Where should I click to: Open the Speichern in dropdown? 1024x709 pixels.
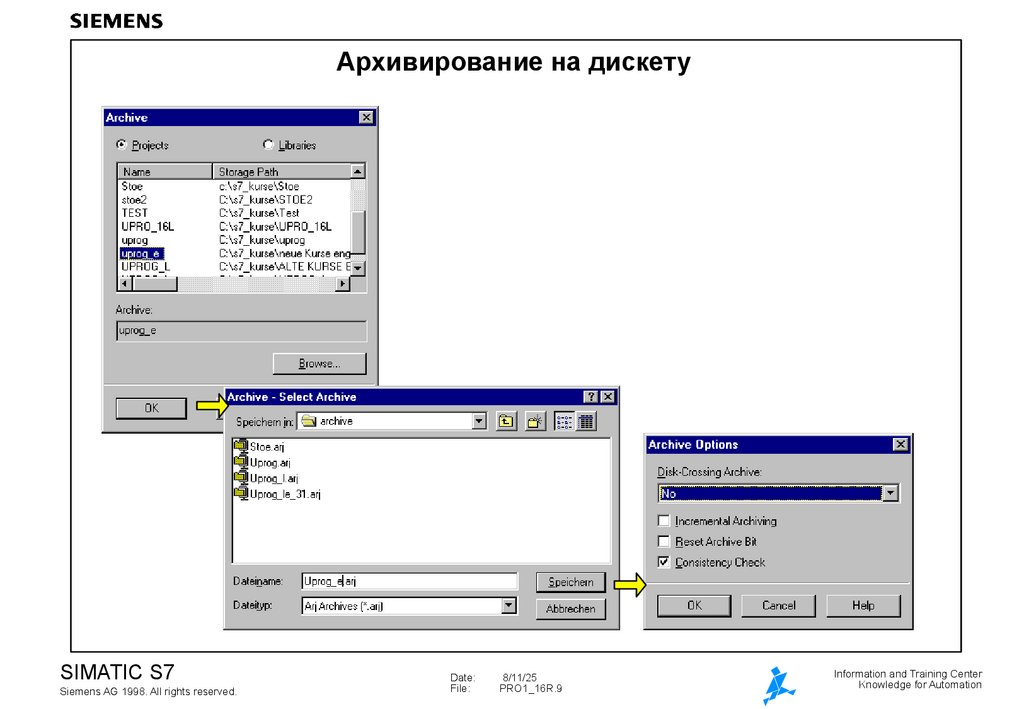click(478, 420)
